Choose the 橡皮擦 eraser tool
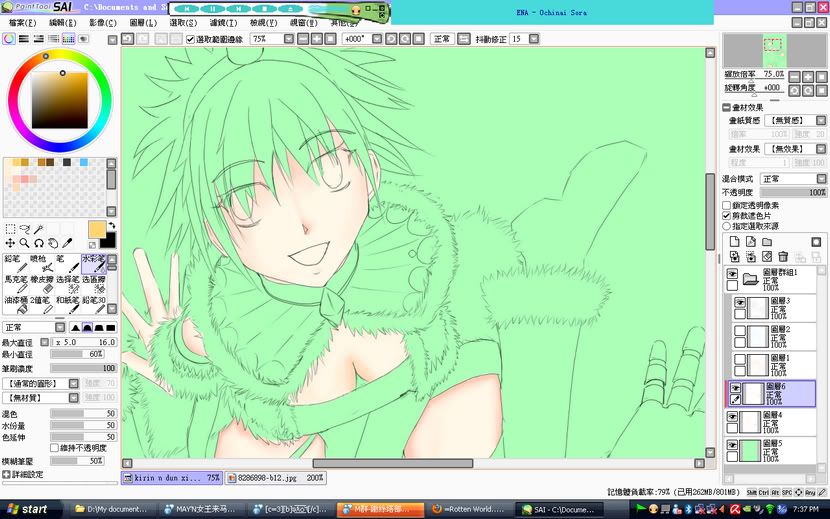The width and height of the screenshot is (830, 519). pyautogui.click(x=41, y=284)
